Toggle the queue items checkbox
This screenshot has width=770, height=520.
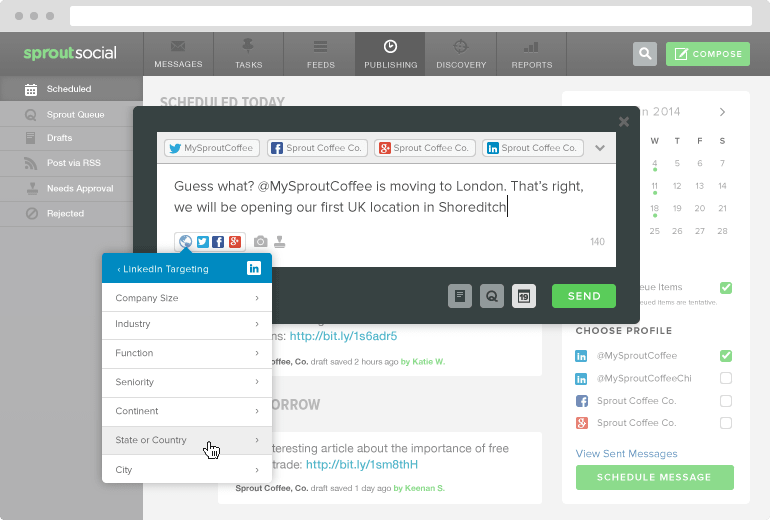[726, 288]
